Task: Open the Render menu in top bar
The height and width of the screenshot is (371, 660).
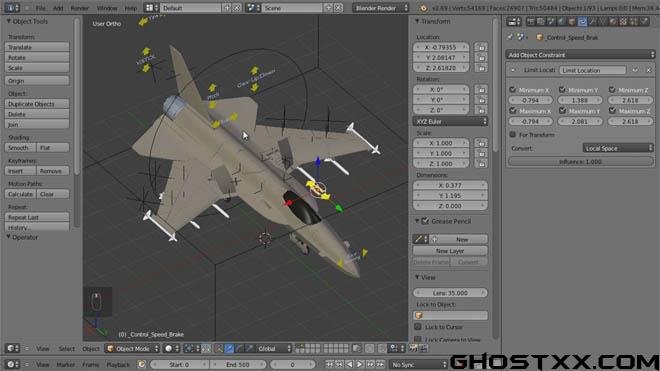Action: pos(80,8)
